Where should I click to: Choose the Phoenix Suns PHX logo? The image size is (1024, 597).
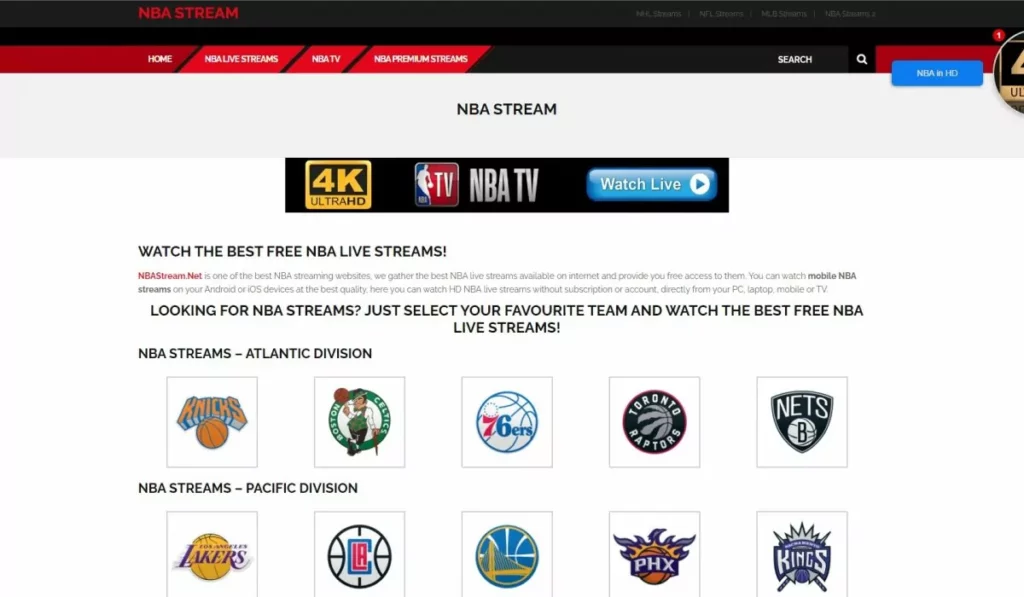coord(654,555)
